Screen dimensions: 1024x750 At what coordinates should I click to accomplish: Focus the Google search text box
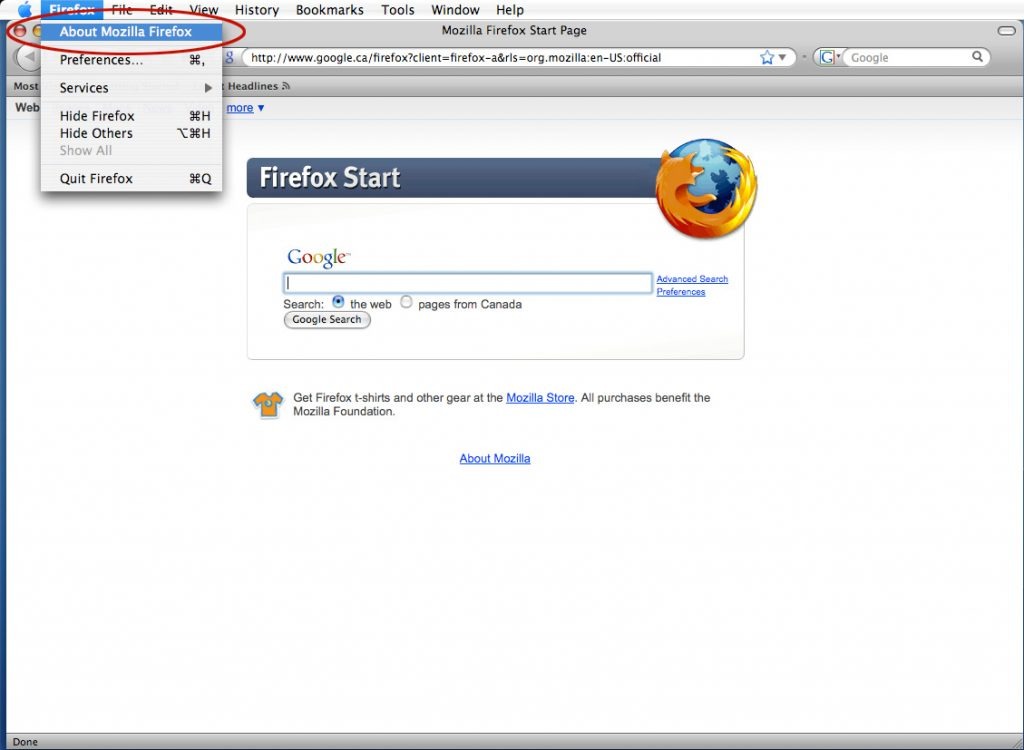click(x=468, y=283)
